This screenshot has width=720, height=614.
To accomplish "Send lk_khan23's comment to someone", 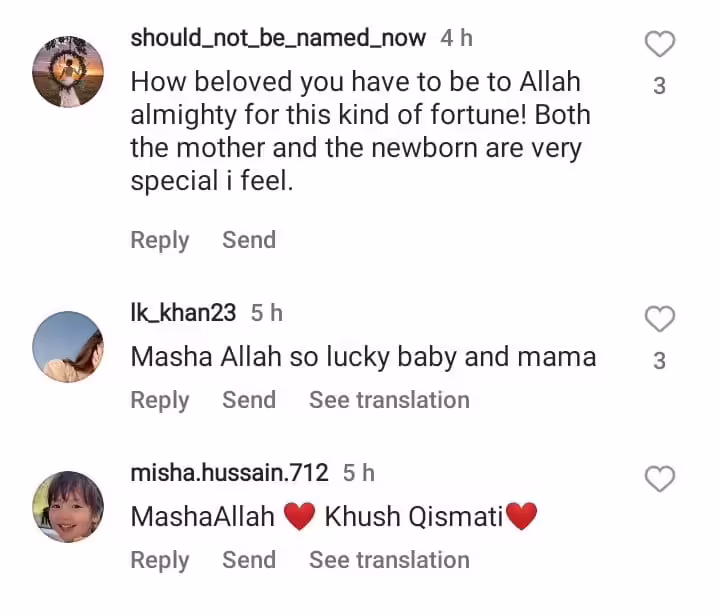I will tap(249, 400).
